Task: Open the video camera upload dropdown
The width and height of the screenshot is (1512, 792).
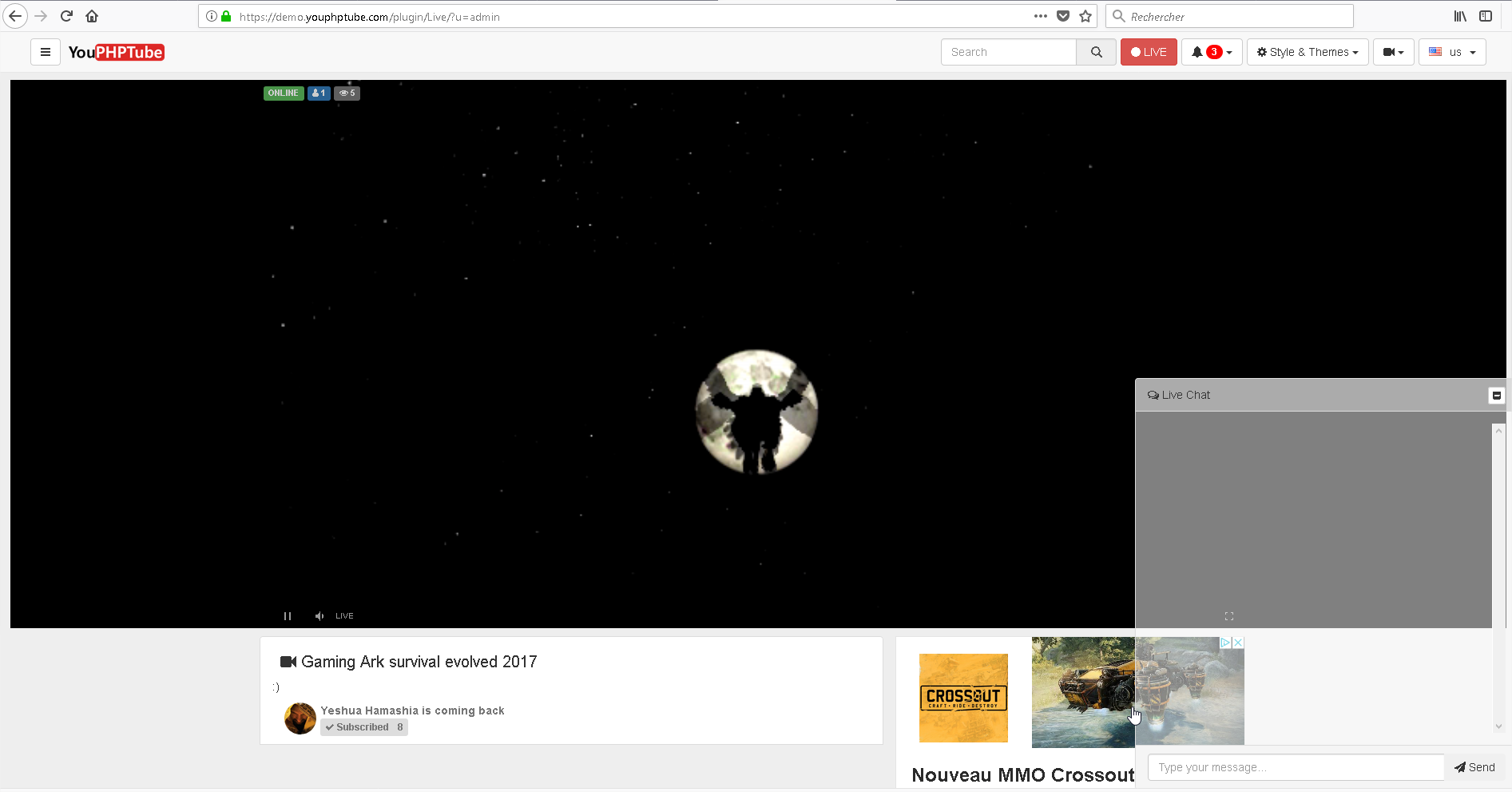Action: (1394, 52)
